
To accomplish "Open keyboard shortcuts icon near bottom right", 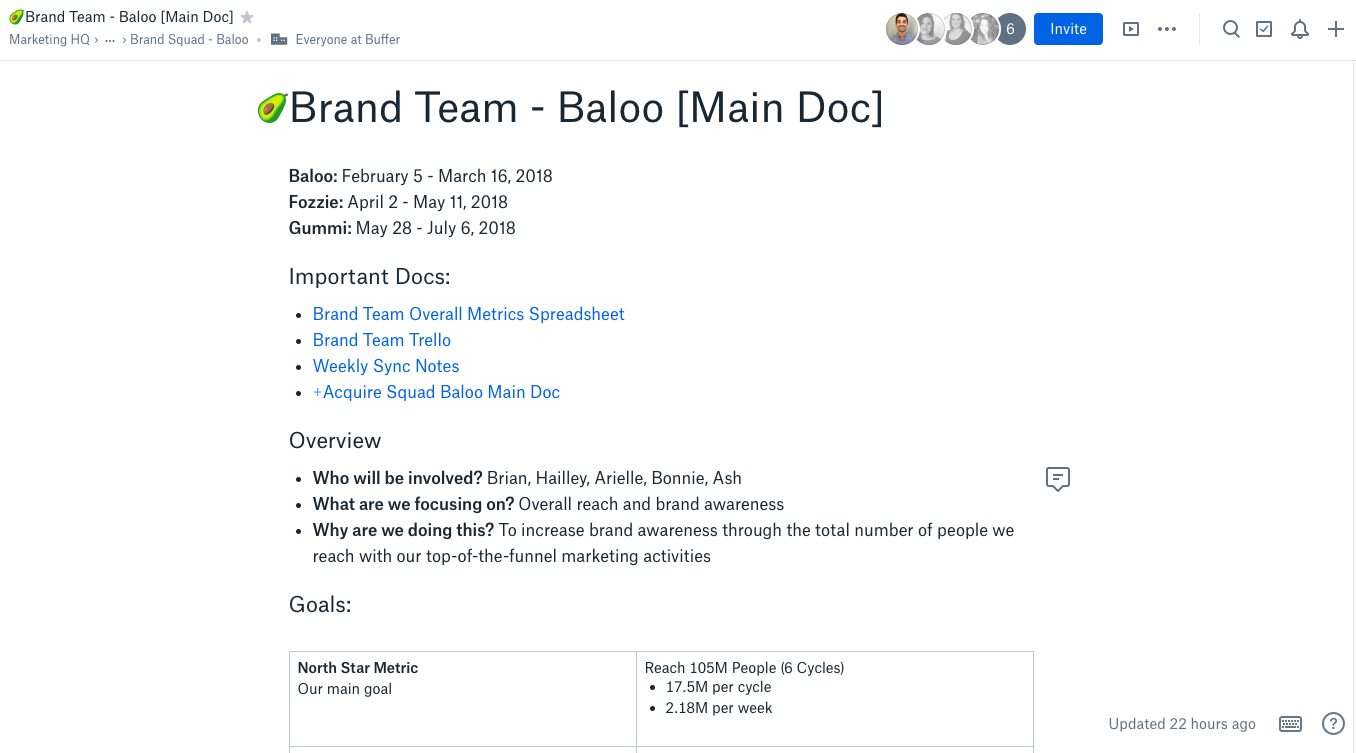I will 1290,723.
